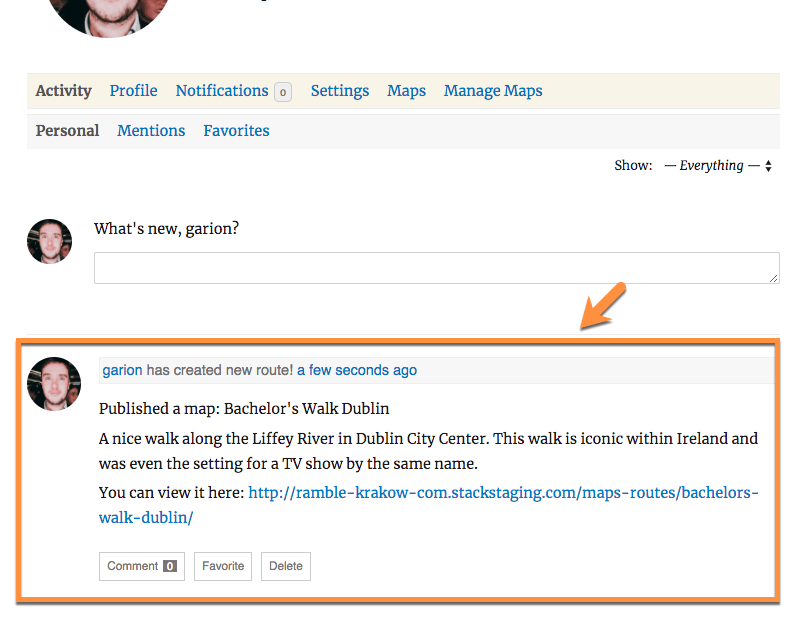
Task: Open the bachelors-walk-dublin route URL
Action: [x=503, y=493]
